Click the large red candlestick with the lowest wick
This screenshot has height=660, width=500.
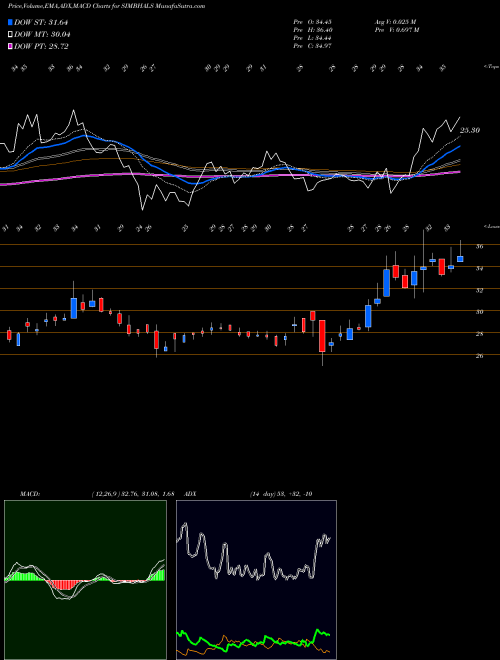pyautogui.click(x=322, y=336)
